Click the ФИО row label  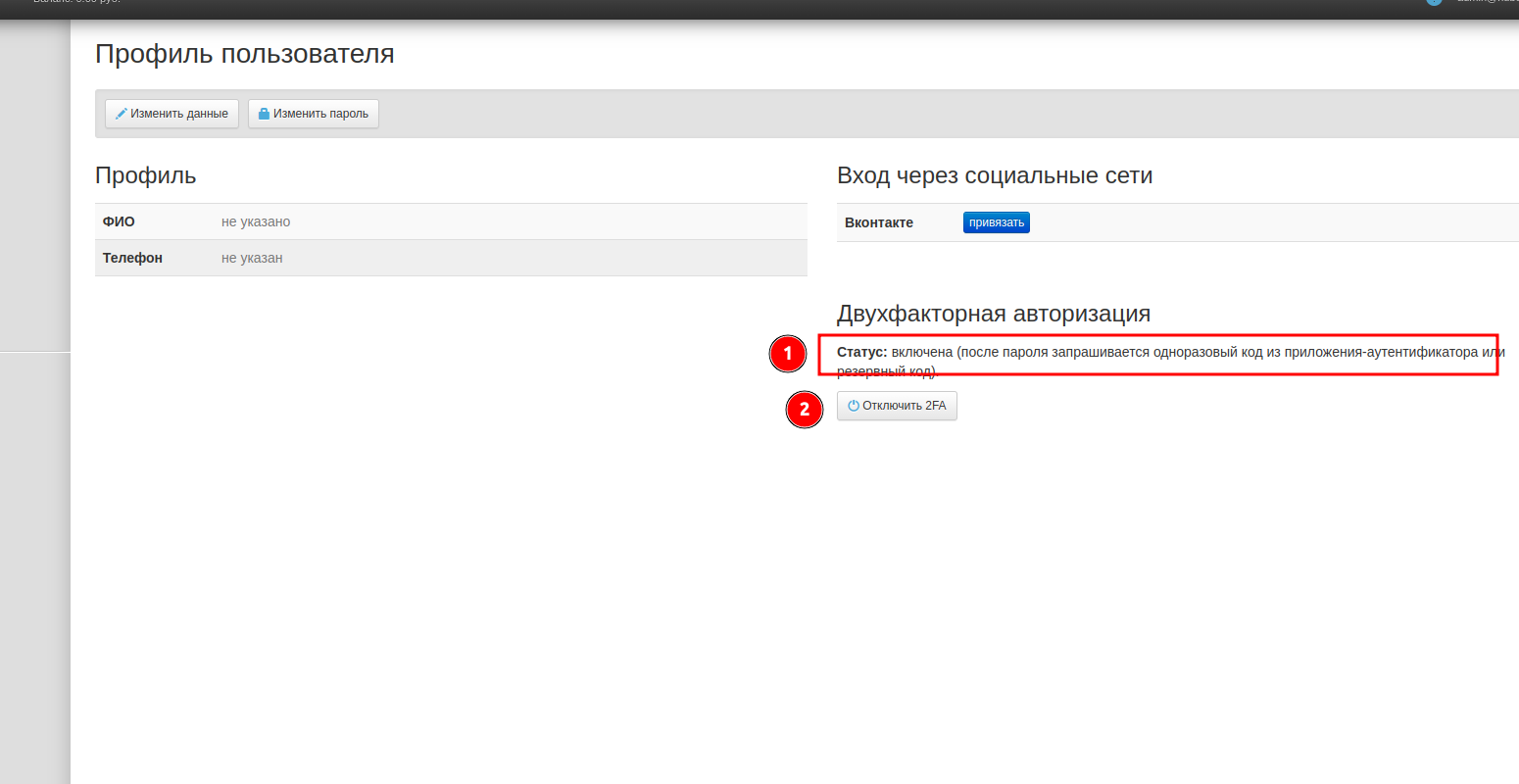(119, 221)
